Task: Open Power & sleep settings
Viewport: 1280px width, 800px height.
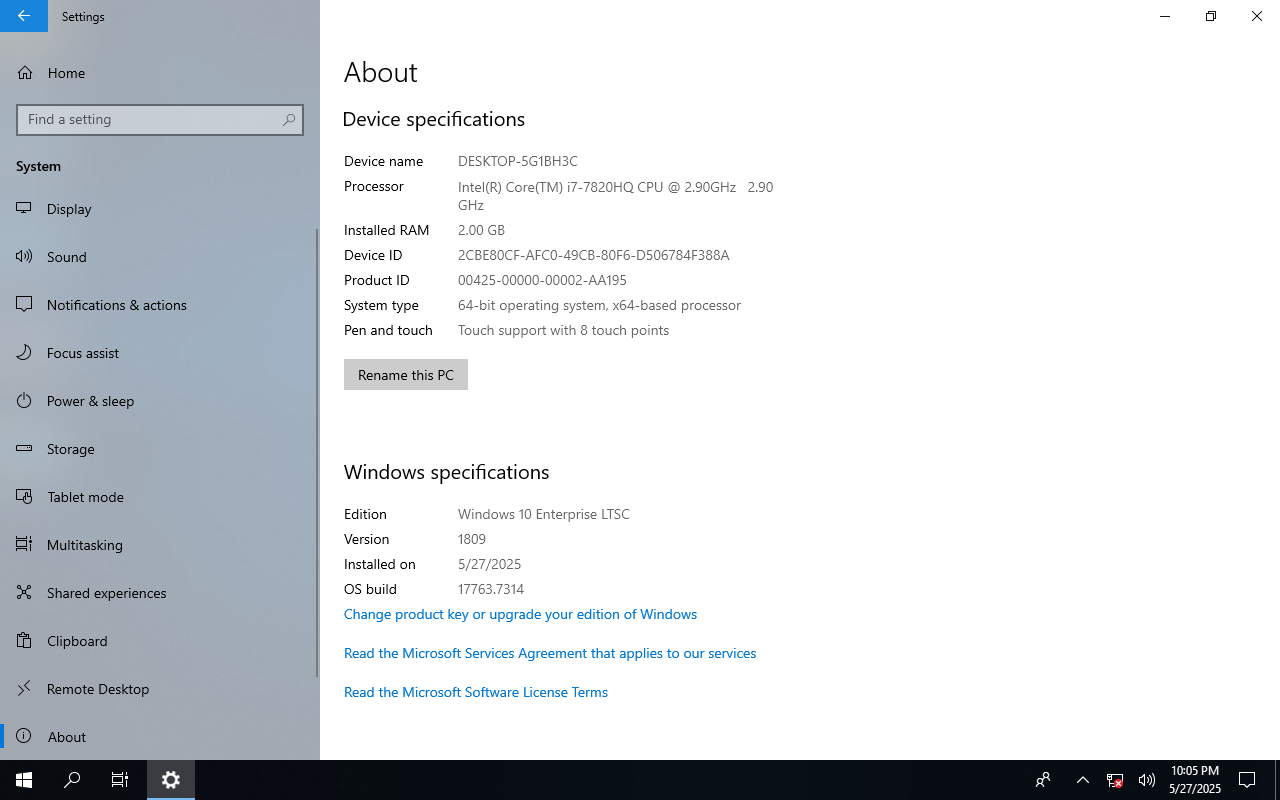Action: tap(160, 401)
